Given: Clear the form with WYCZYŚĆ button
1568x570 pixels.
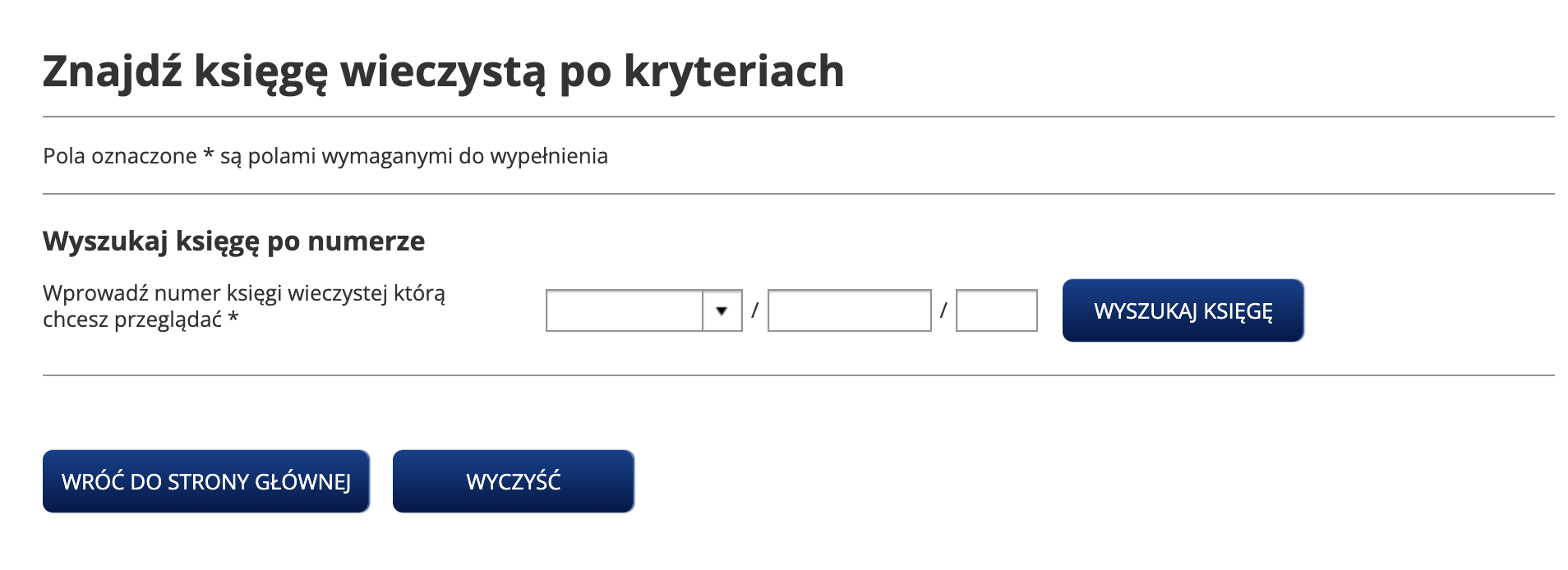Looking at the screenshot, I should (514, 481).
